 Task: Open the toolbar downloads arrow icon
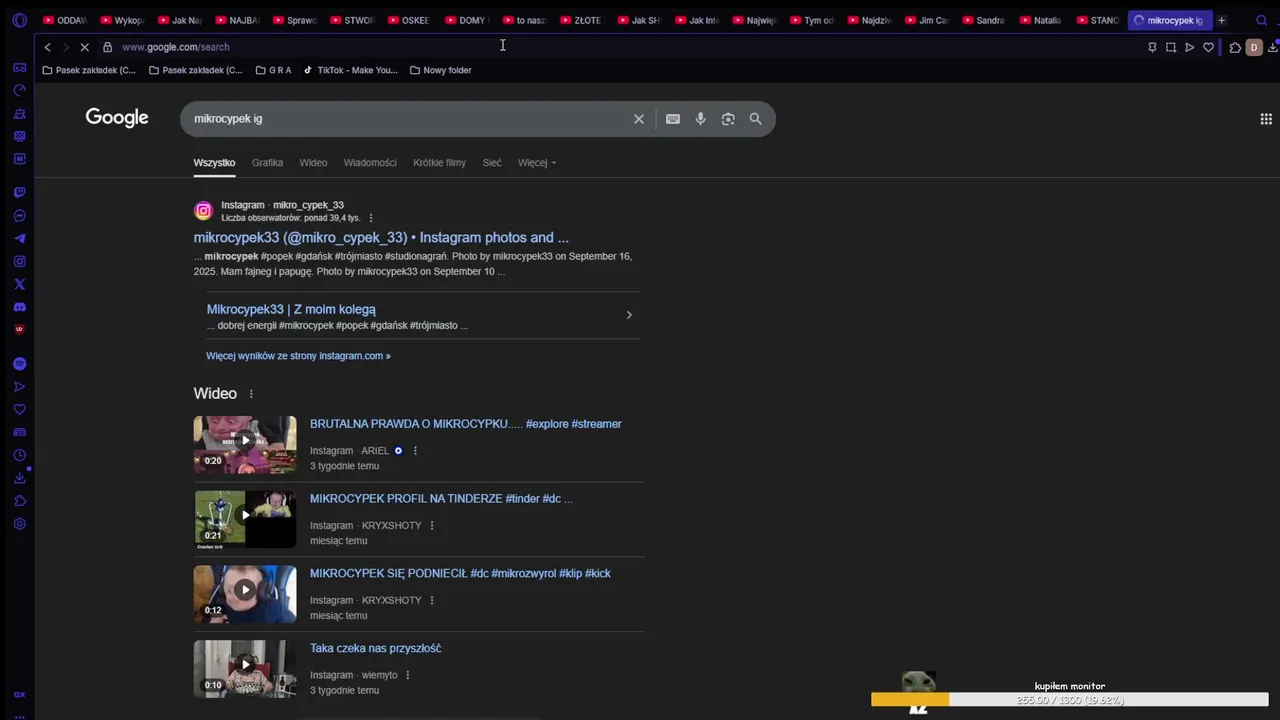(x=1273, y=47)
